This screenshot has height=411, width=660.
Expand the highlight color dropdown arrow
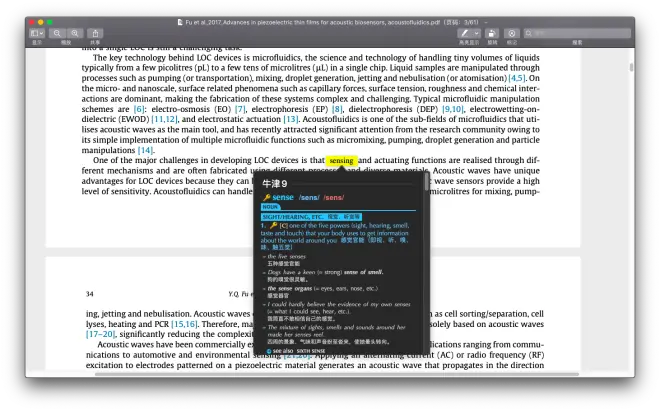click(x=476, y=33)
